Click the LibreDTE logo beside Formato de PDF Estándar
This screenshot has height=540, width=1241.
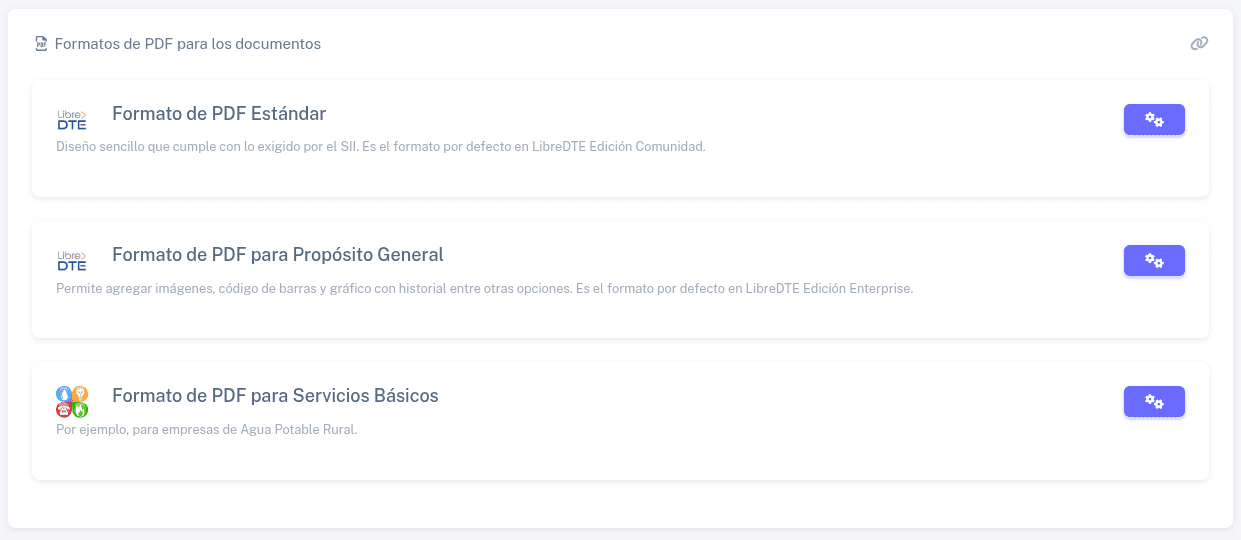click(72, 120)
